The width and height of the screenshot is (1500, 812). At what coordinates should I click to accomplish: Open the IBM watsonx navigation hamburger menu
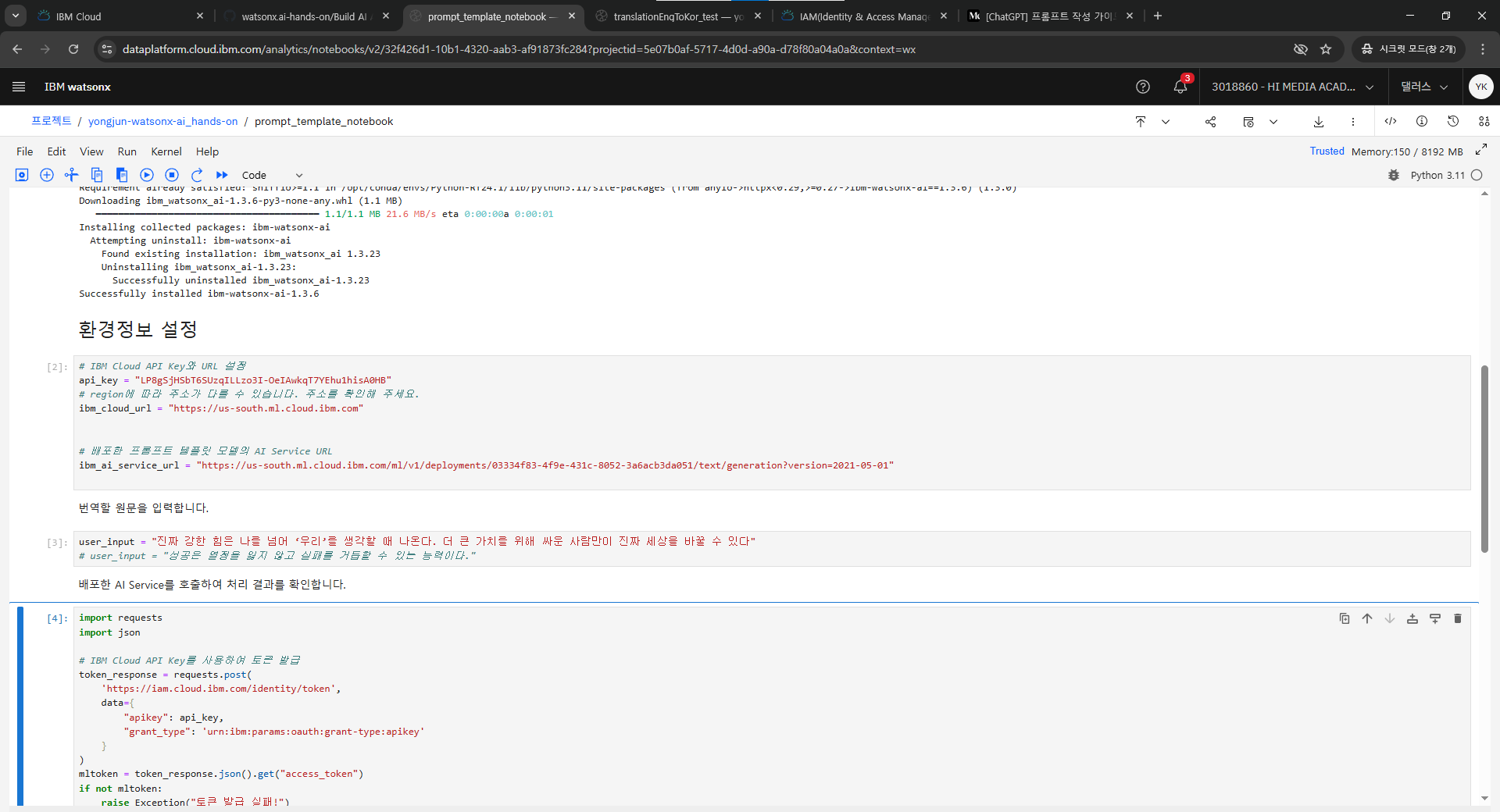tap(19, 87)
